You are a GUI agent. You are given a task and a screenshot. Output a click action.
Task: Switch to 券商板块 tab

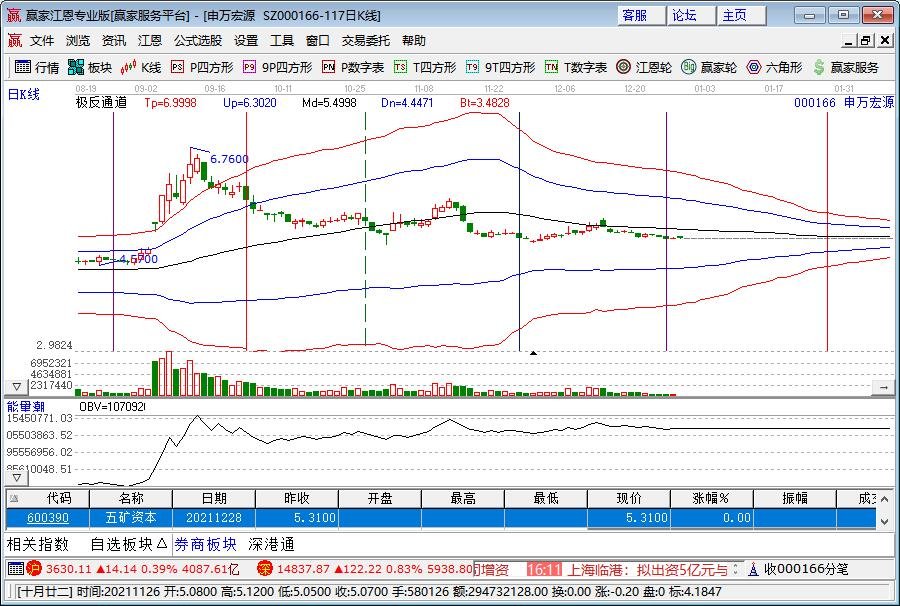pyautogui.click(x=205, y=543)
